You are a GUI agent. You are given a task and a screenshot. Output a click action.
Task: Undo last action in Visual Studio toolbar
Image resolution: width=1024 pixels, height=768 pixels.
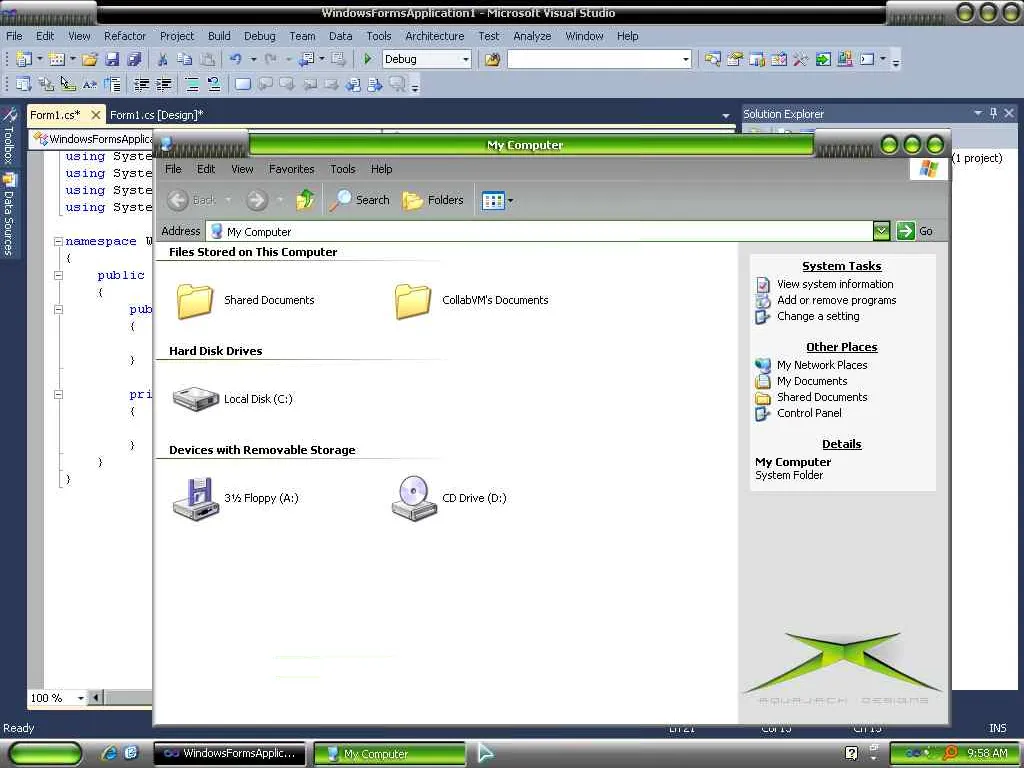click(x=236, y=59)
